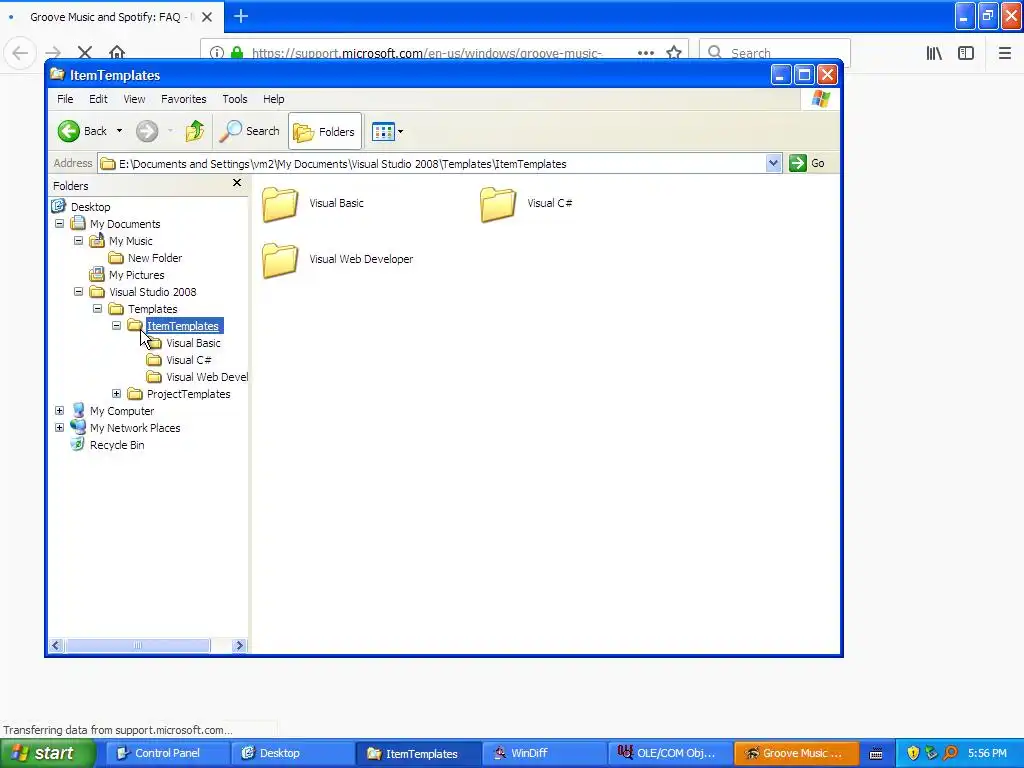This screenshot has width=1024, height=768.
Task: Open the File menu
Action: coord(65,99)
